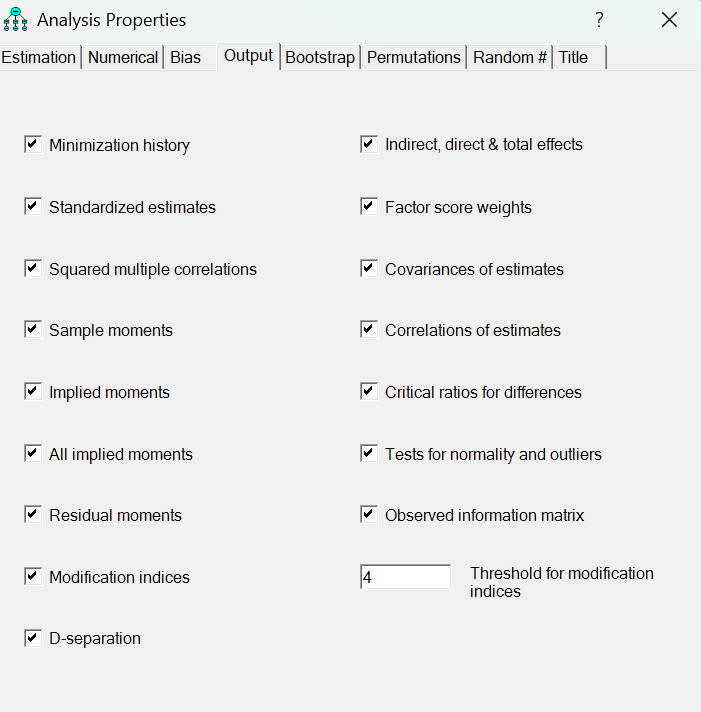Uncheck the D-separation checkbox
Screen dimensions: 701x712
click(x=33, y=638)
